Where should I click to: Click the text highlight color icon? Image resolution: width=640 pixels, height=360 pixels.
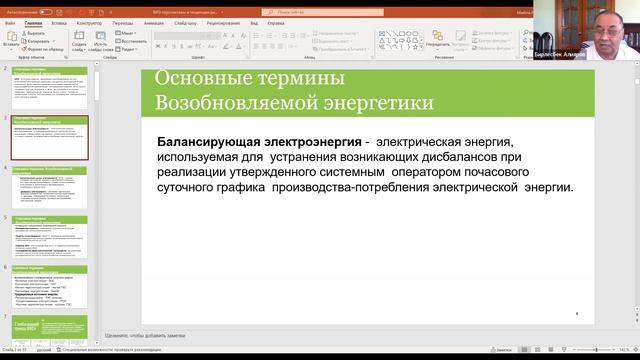click(x=226, y=47)
